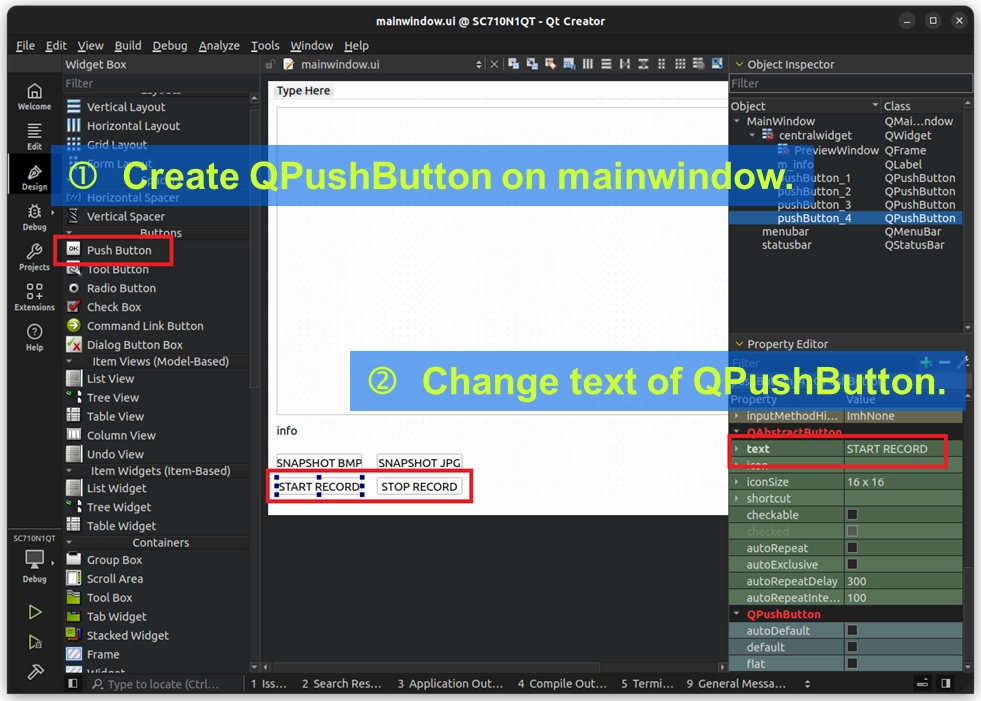Open the Welcome mode
The height and width of the screenshot is (701, 981).
coord(34,97)
